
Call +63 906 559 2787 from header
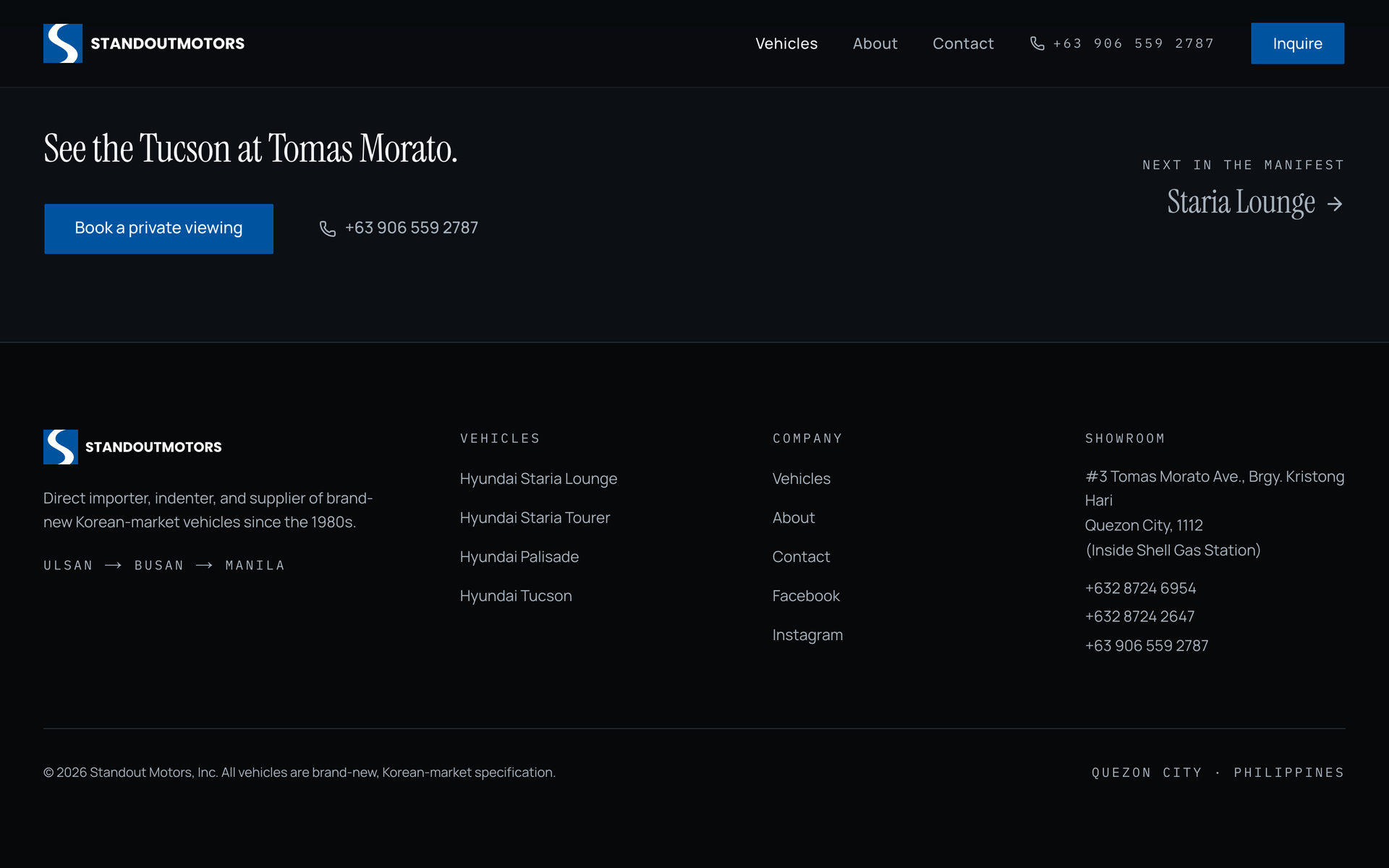[1122, 43]
